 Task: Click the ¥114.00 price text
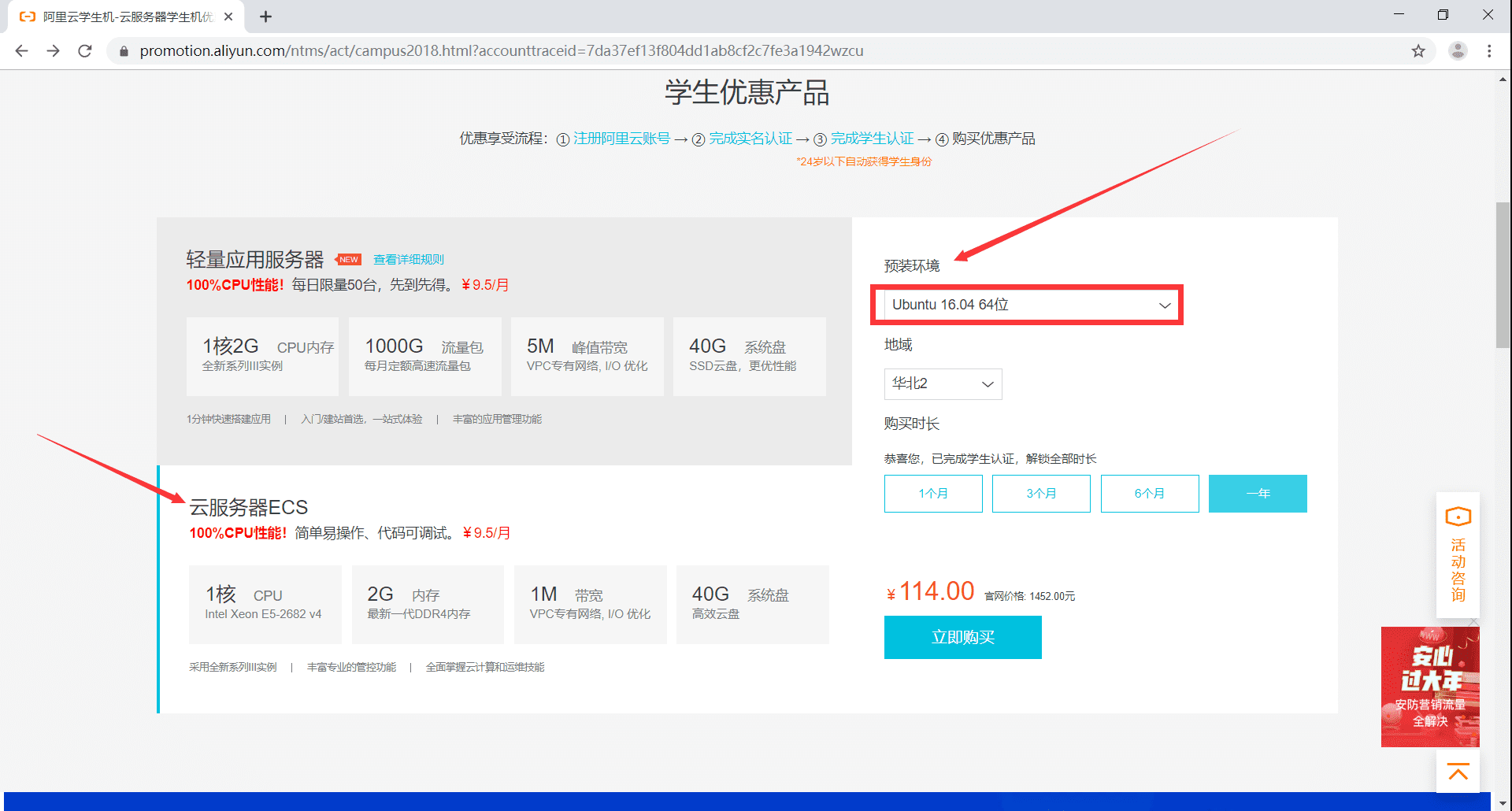click(x=930, y=591)
